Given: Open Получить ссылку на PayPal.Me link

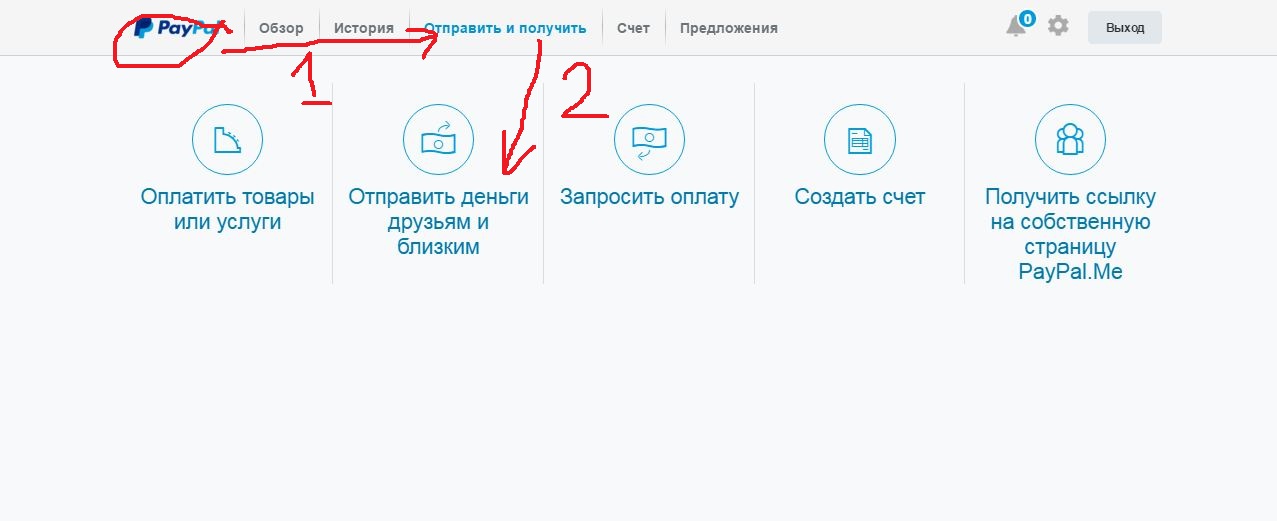Looking at the screenshot, I should click(x=1070, y=234).
